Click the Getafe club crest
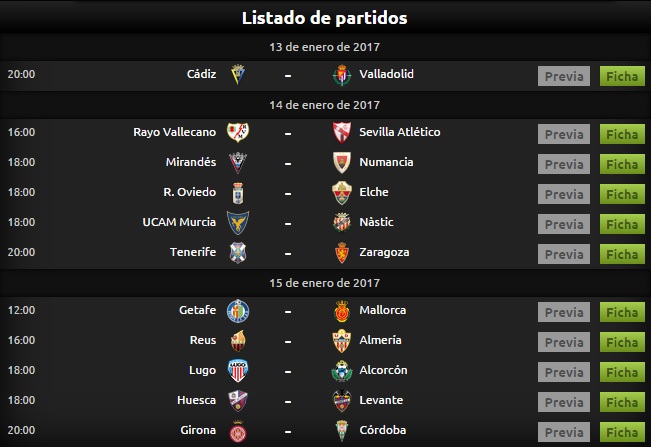Screen dimensions: 651x447 [238, 311]
